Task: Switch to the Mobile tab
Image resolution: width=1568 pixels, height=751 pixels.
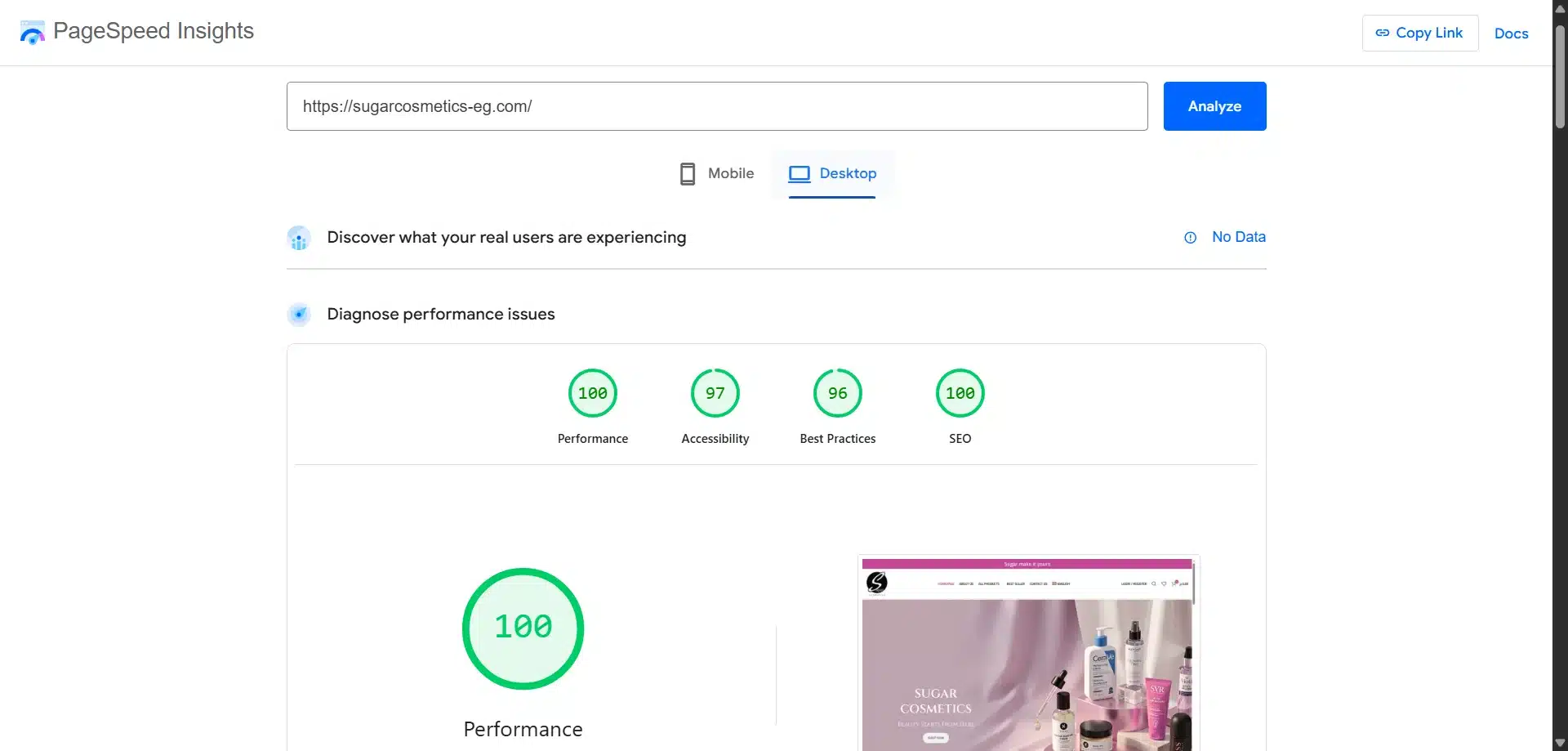Action: click(x=715, y=173)
